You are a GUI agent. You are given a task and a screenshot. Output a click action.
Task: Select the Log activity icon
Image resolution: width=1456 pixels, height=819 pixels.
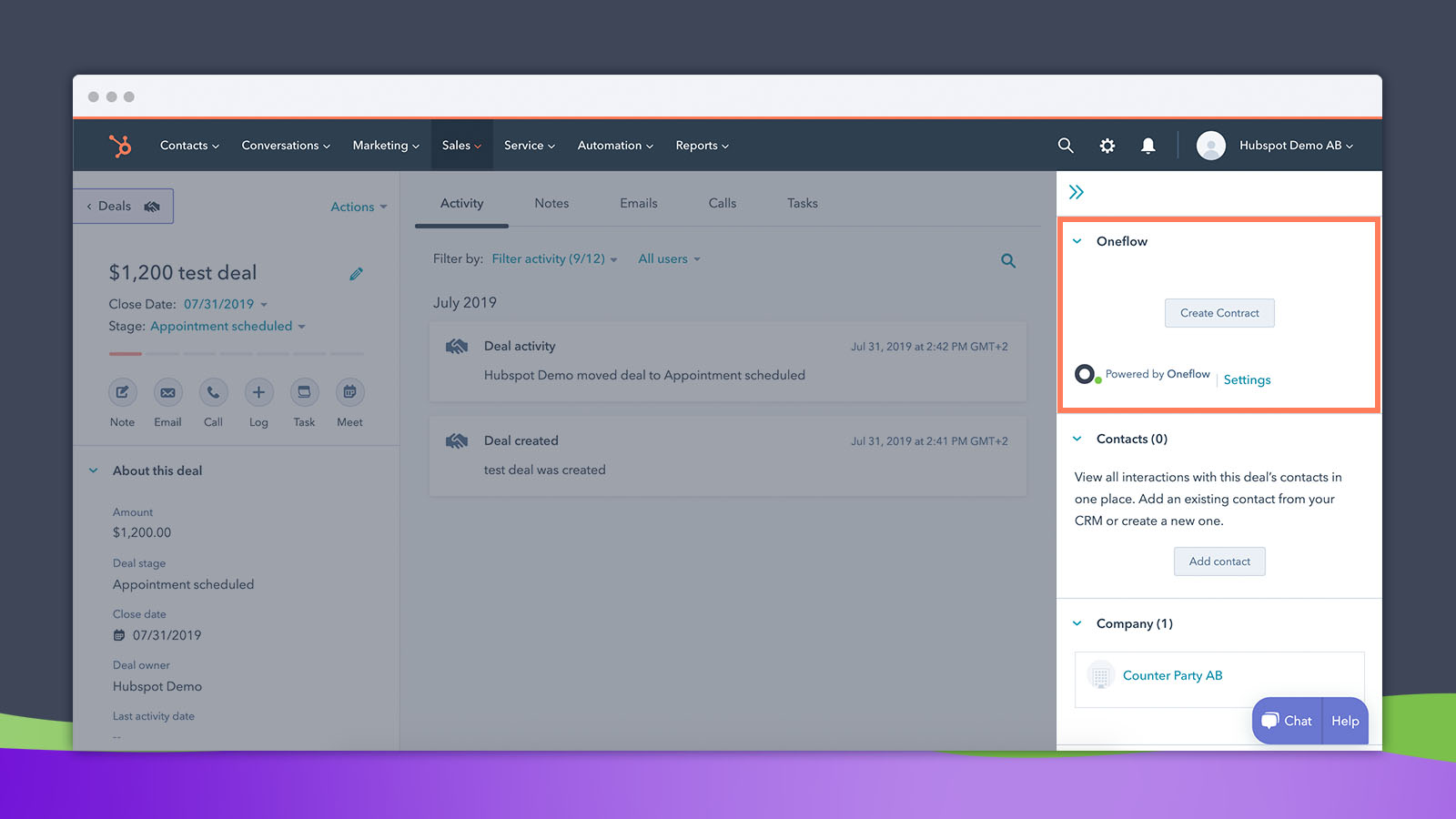pos(258,392)
